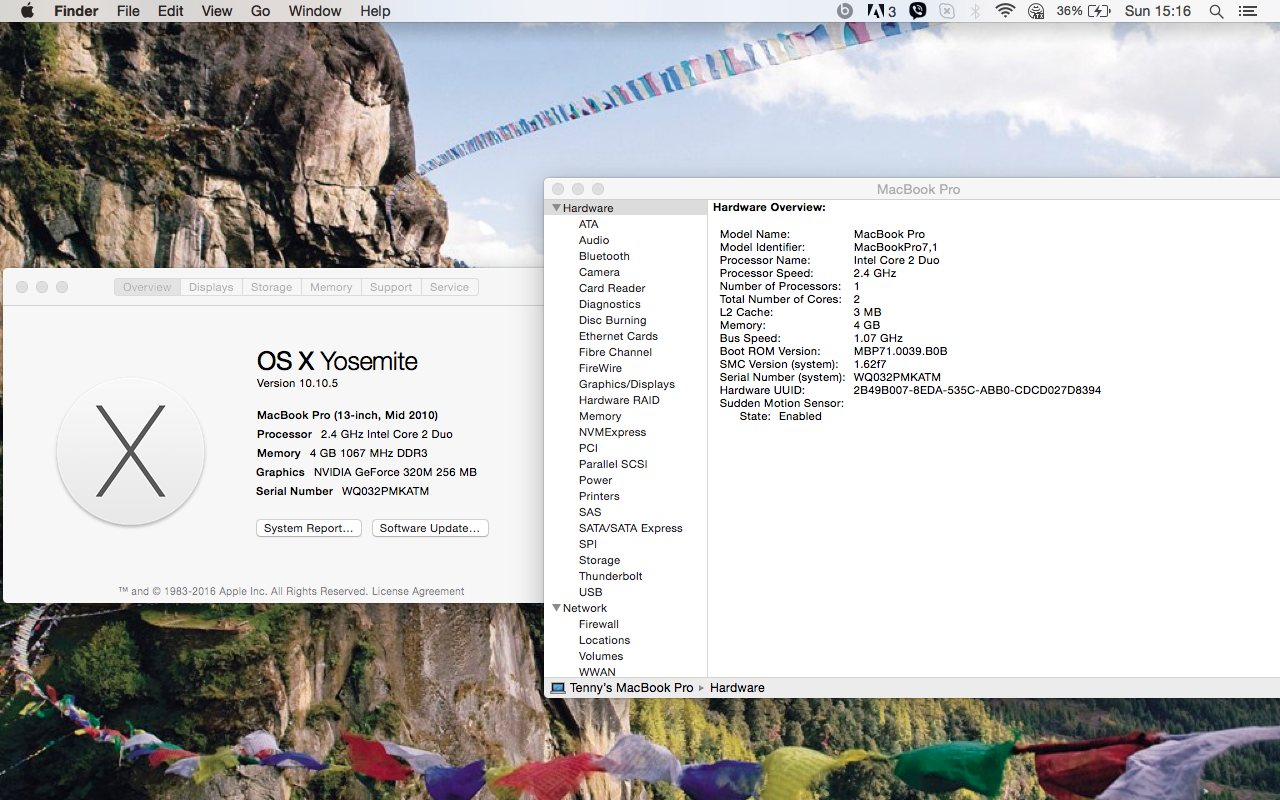Open Spotlight search magnifier icon

pyautogui.click(x=1216, y=11)
